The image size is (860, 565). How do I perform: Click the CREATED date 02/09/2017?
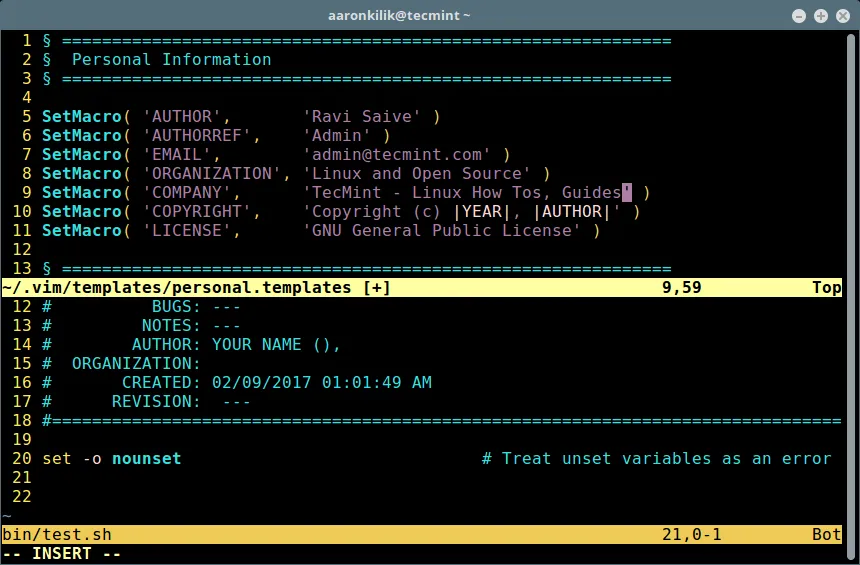coord(261,383)
